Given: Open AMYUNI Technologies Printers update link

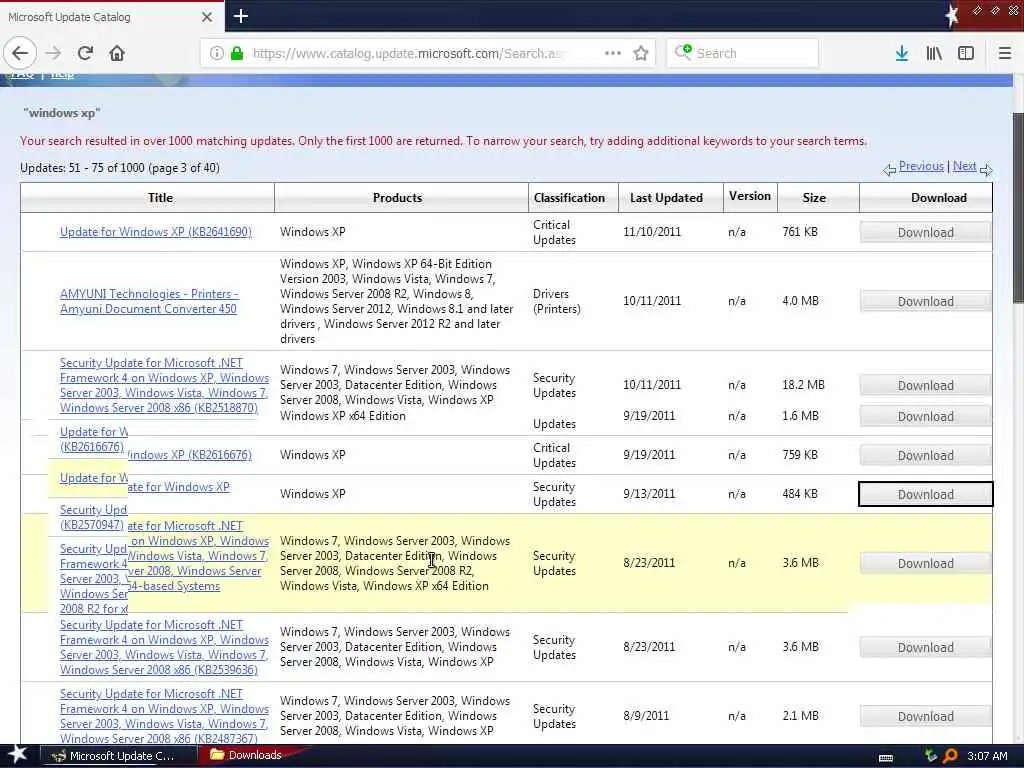Looking at the screenshot, I should (x=149, y=301).
